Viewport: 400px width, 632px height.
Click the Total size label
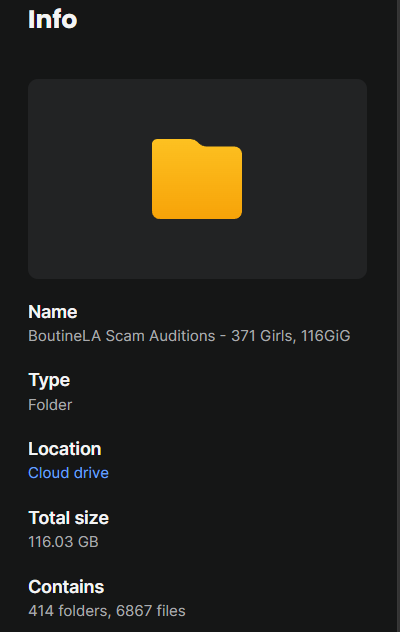69,518
